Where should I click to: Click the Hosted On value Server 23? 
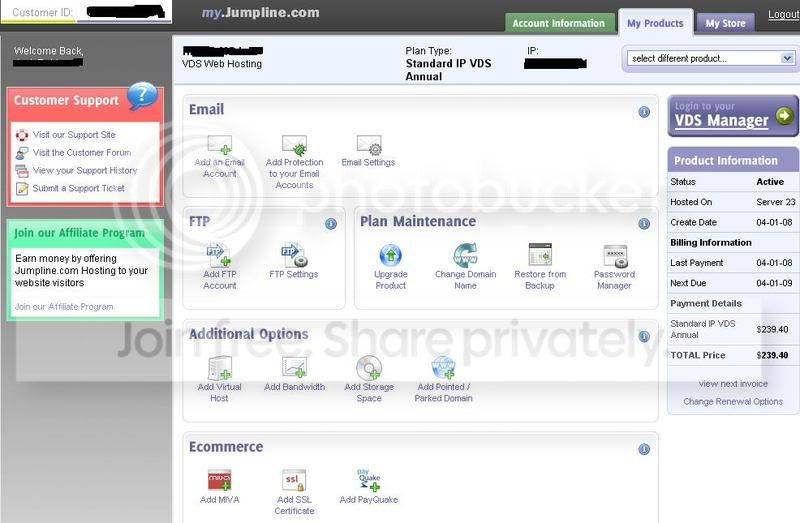point(776,202)
